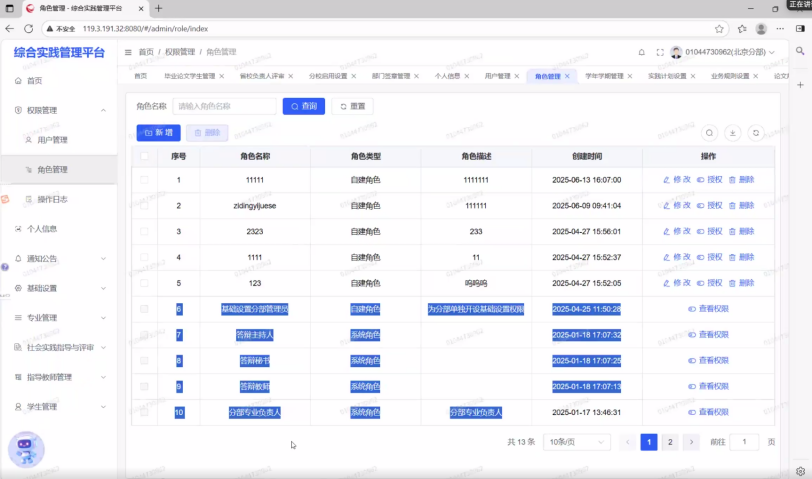Switch to the 个人信息 tab
812x479 pixels.
[x=447, y=76]
